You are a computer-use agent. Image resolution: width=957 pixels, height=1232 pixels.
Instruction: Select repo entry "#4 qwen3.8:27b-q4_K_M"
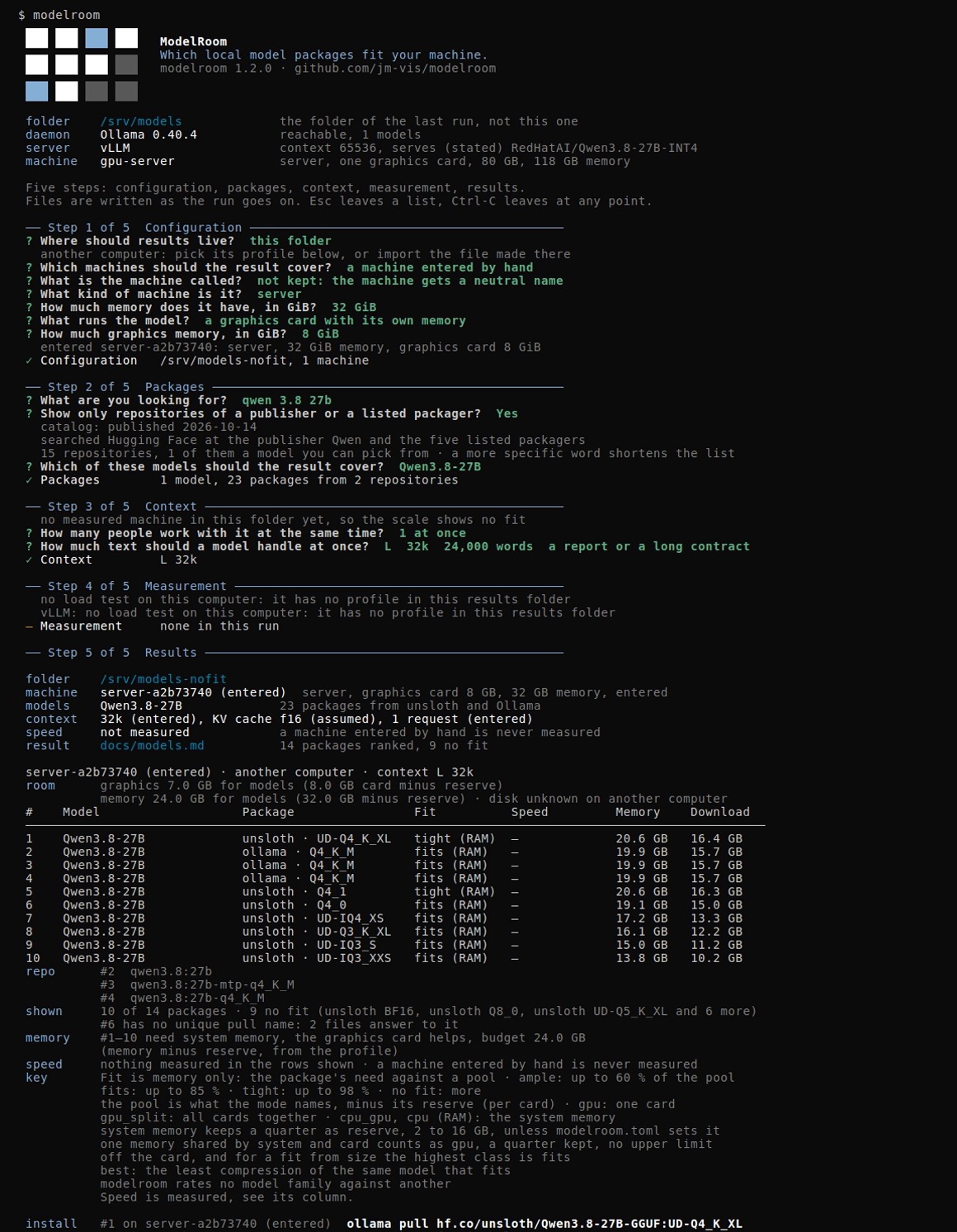(x=182, y=998)
